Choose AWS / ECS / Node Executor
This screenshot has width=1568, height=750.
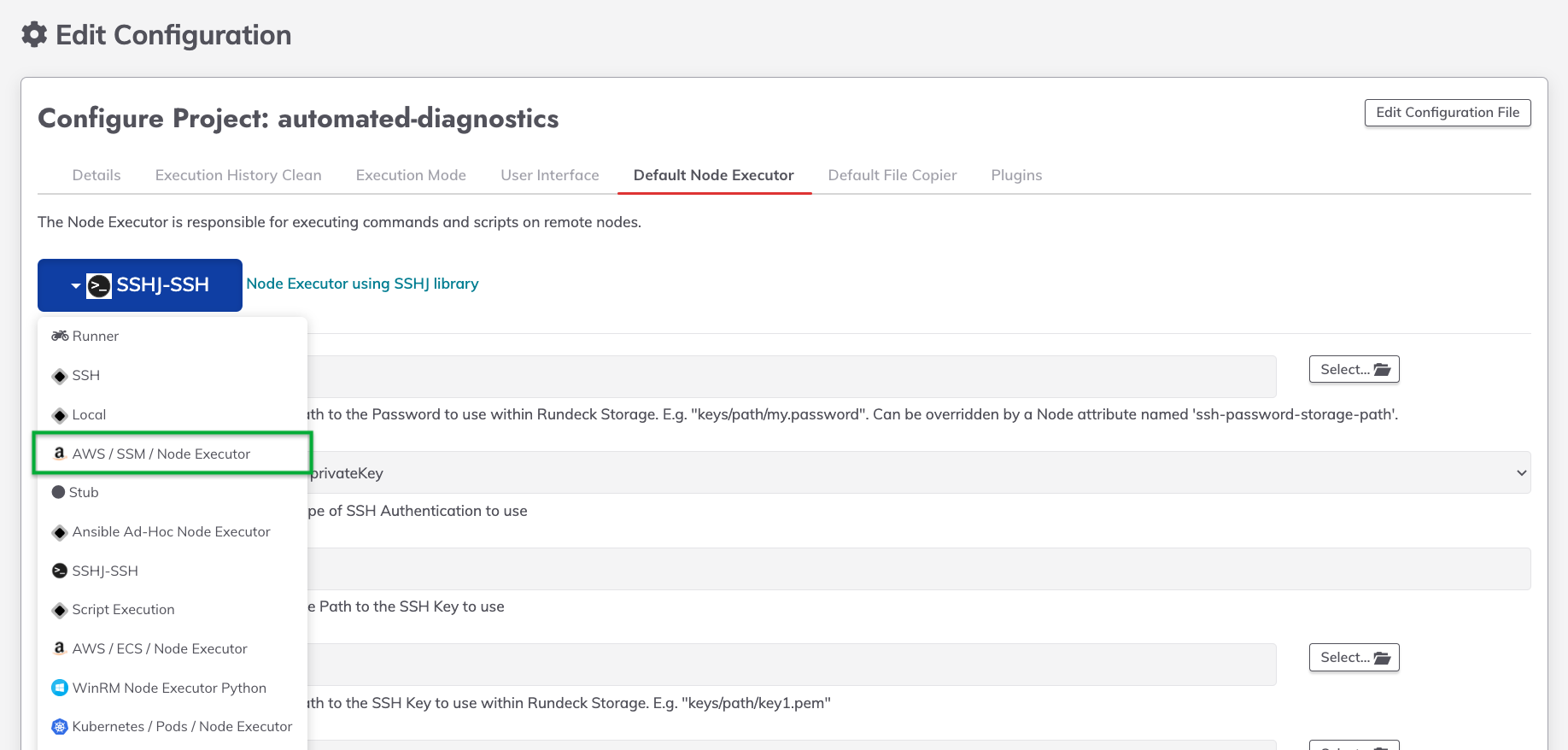173,648
